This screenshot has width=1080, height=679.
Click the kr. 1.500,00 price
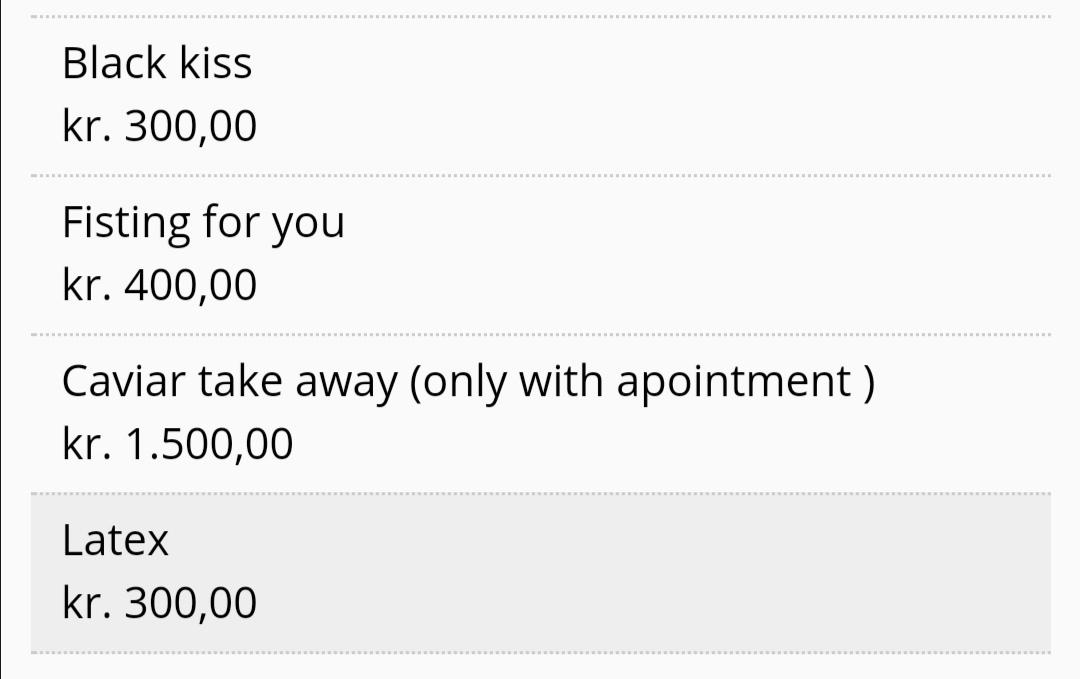(177, 444)
